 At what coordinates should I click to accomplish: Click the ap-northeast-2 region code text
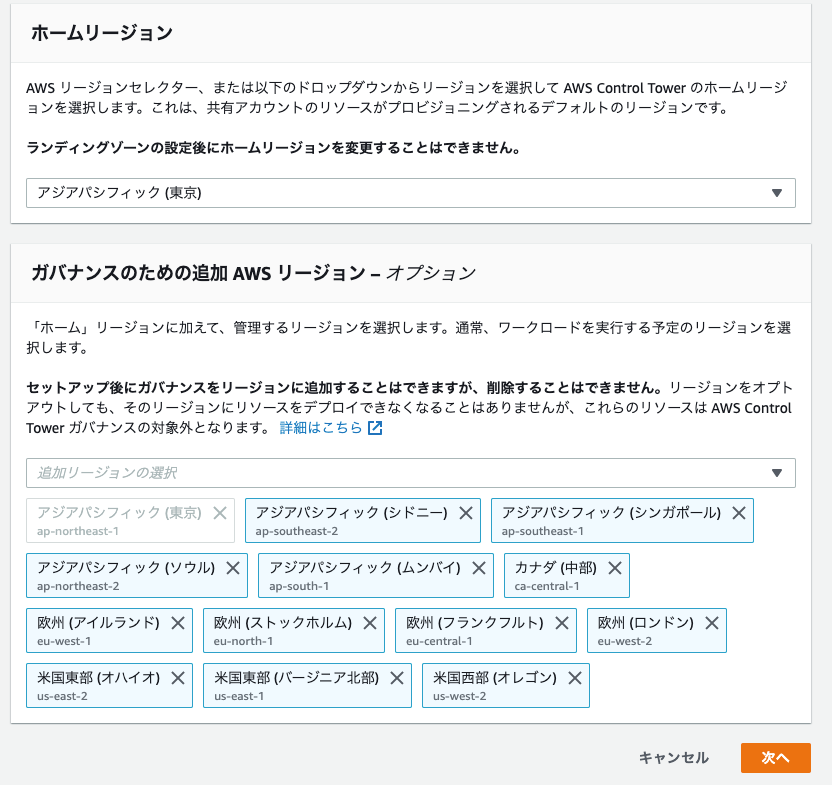78,586
